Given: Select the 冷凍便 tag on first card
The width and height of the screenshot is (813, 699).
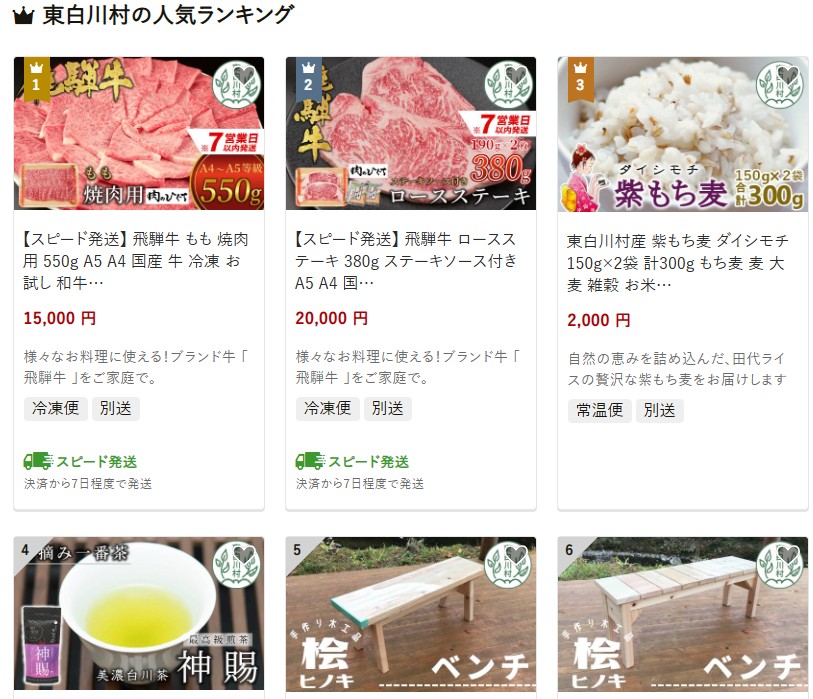Looking at the screenshot, I should [55, 408].
